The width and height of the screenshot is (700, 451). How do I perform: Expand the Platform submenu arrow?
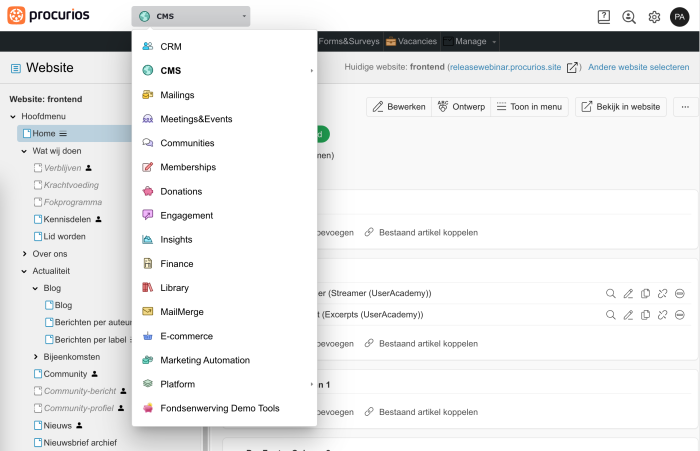point(312,384)
